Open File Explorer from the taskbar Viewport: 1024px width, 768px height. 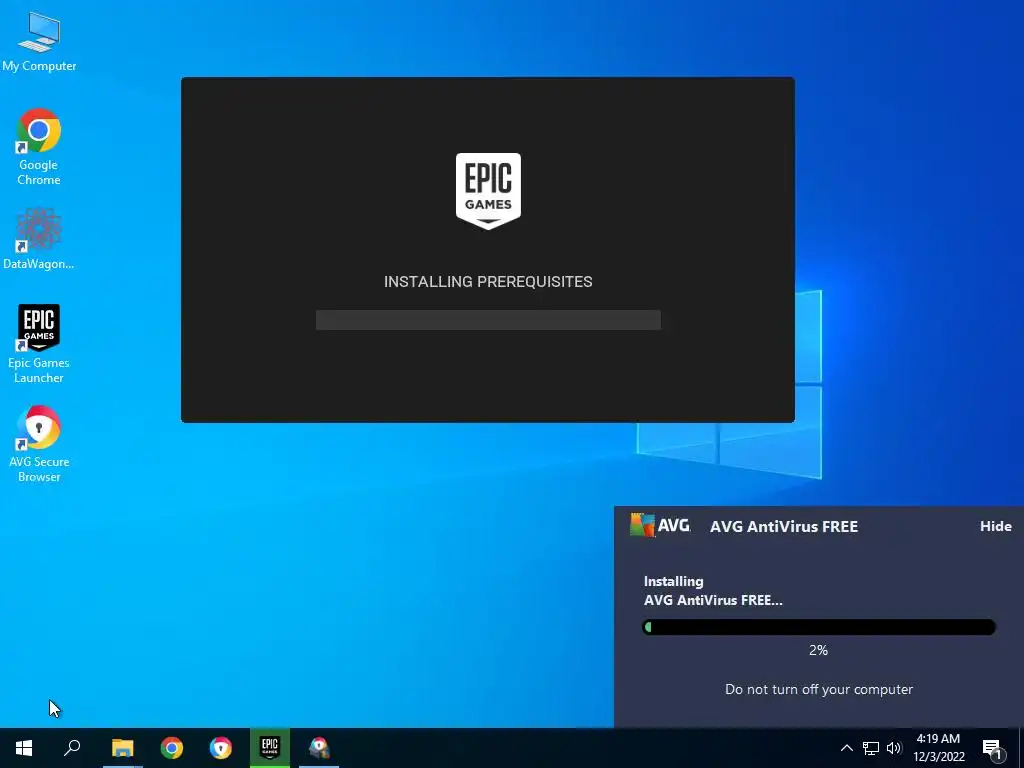[122, 748]
